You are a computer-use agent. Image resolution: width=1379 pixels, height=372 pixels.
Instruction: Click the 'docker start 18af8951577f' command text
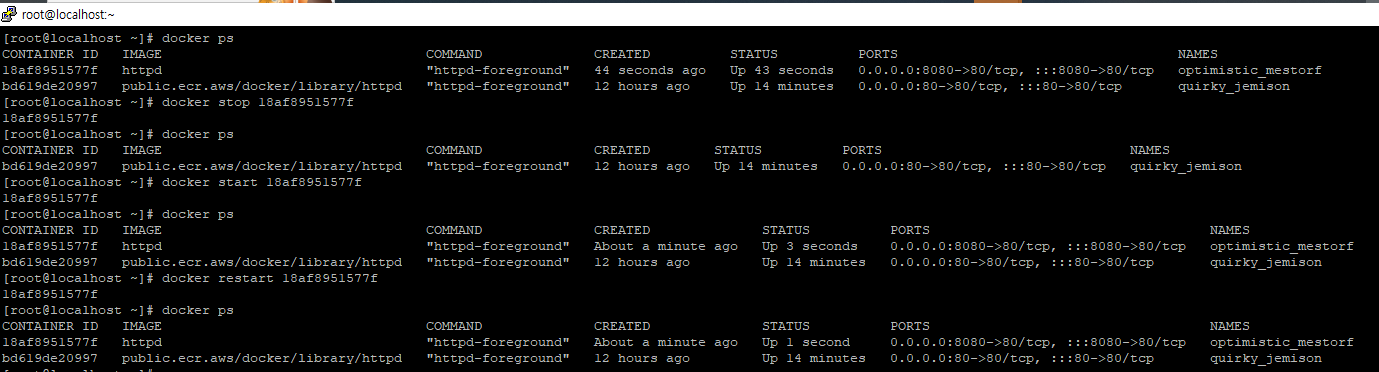[x=262, y=182]
